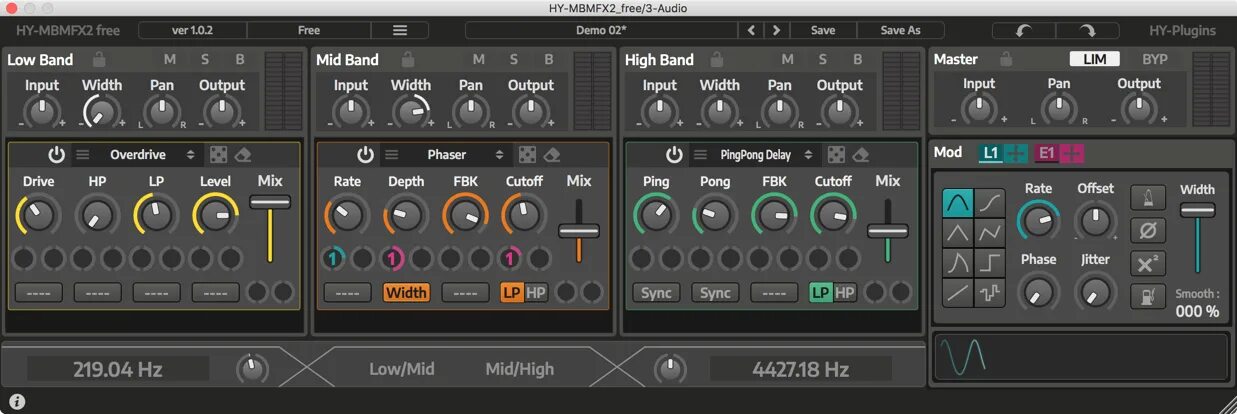The width and height of the screenshot is (1237, 414).
Task: Click the fuel pump icon in Mod panel
Action: [1148, 296]
